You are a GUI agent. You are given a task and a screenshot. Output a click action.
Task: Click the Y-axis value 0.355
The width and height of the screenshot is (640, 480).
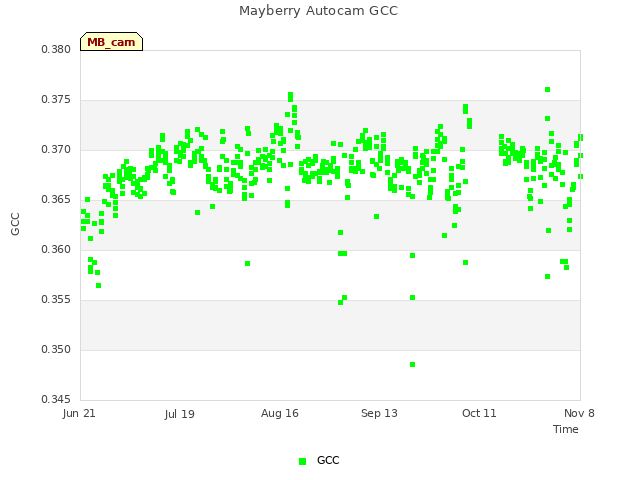(x=56, y=300)
